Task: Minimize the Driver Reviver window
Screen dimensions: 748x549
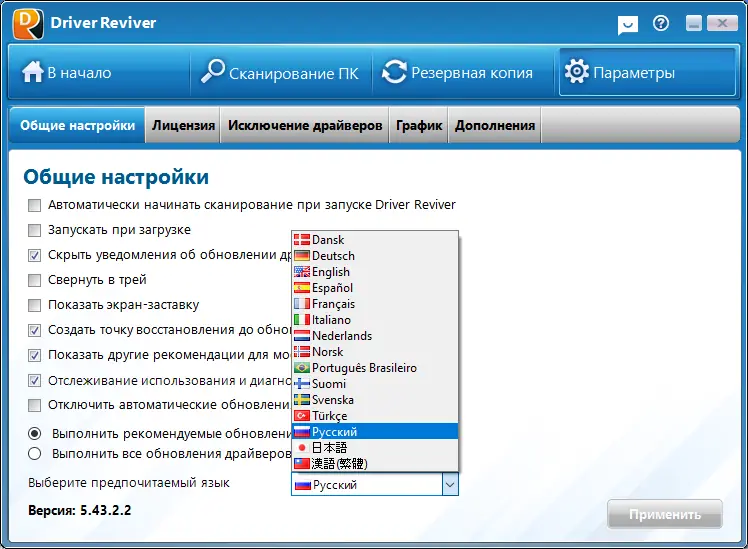Action: [x=694, y=23]
